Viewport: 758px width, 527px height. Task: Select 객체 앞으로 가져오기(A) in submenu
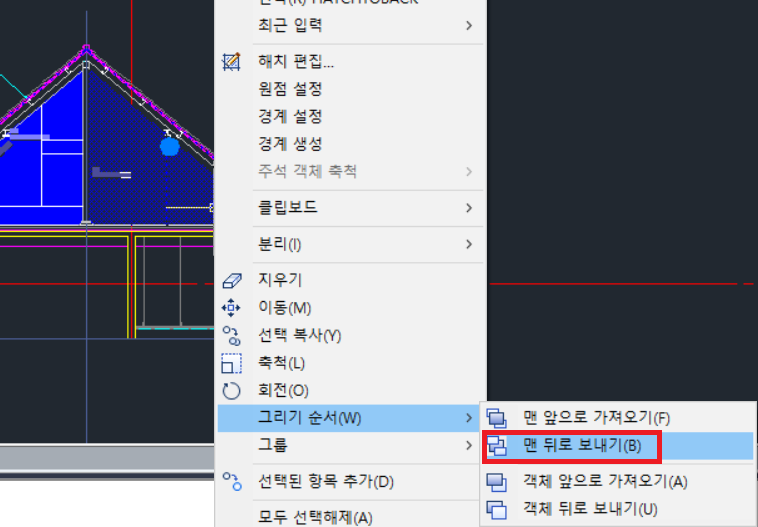tap(618, 482)
